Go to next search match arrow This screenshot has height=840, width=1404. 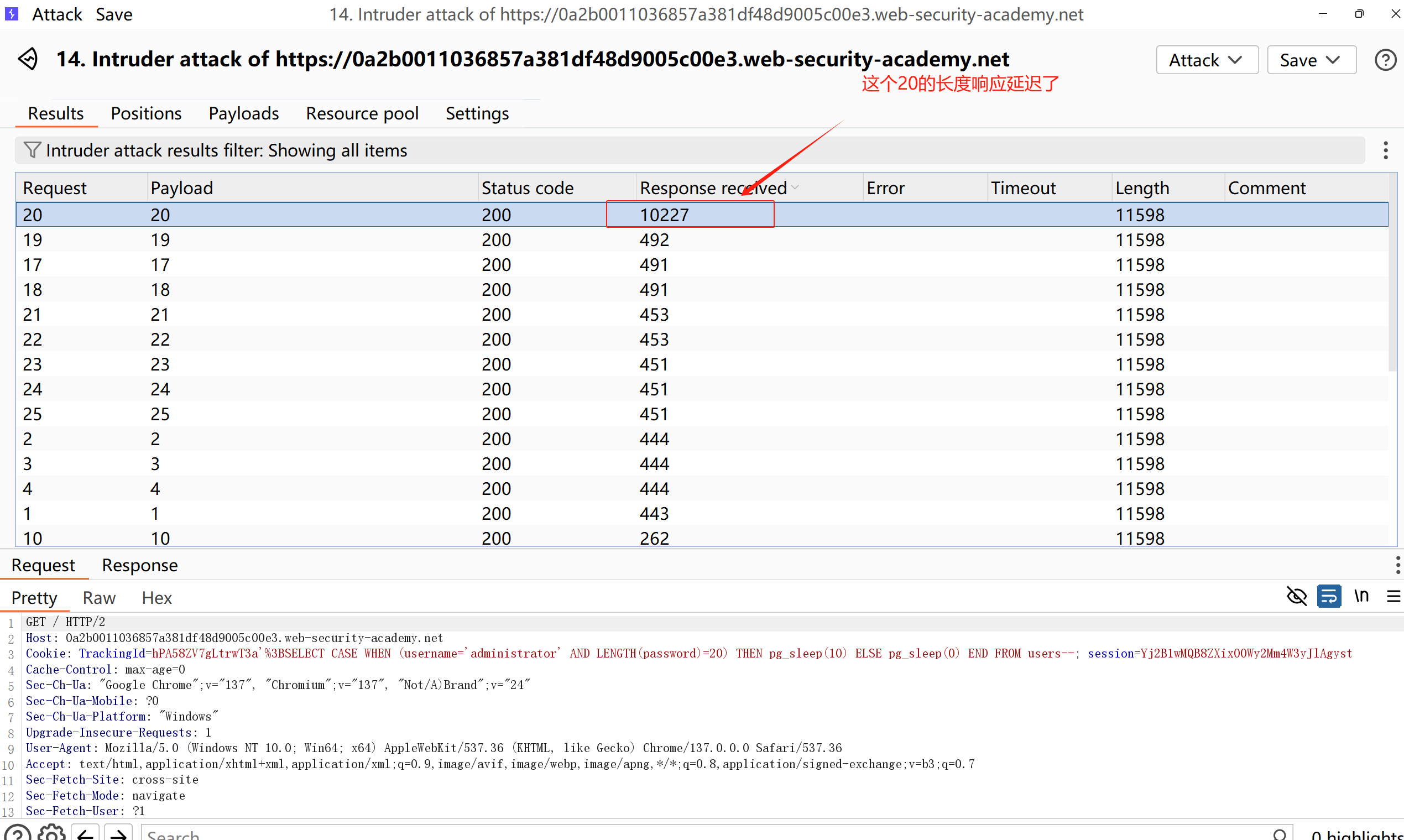[x=118, y=834]
